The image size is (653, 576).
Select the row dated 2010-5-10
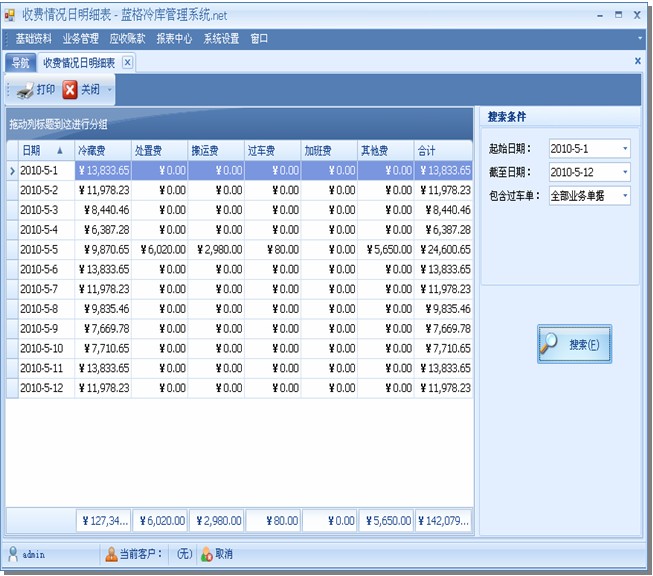[x=239, y=349]
